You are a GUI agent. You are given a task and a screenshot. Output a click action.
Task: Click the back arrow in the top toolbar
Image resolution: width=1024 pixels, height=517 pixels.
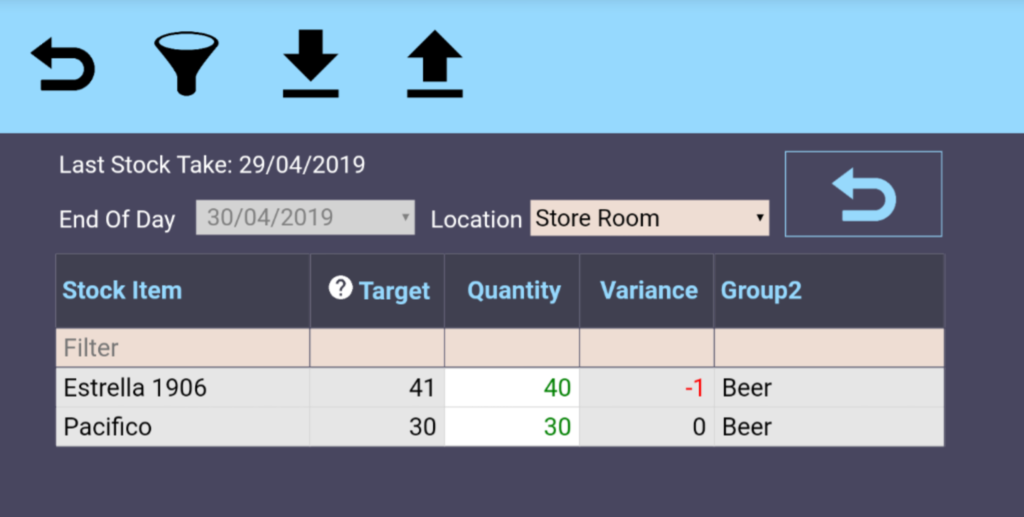click(63, 65)
